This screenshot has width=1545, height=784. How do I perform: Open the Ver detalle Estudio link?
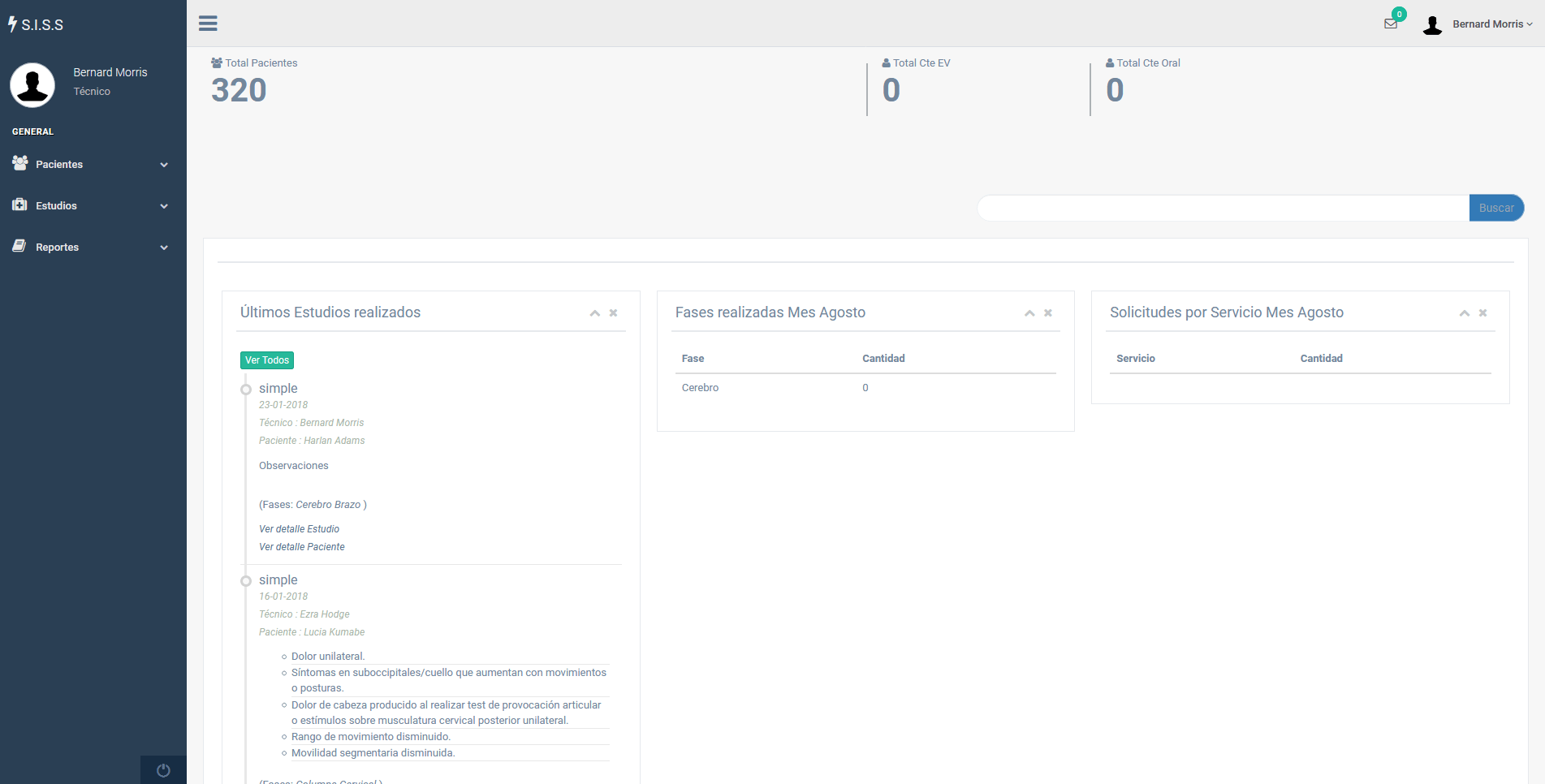tap(299, 529)
